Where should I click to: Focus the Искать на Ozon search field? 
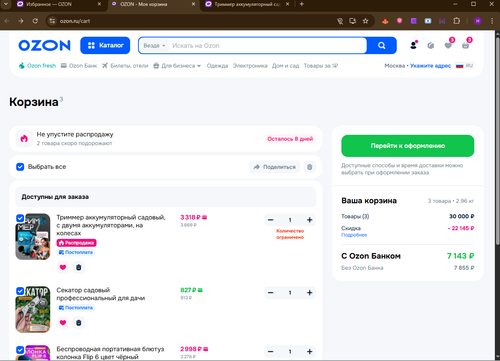tap(268, 46)
